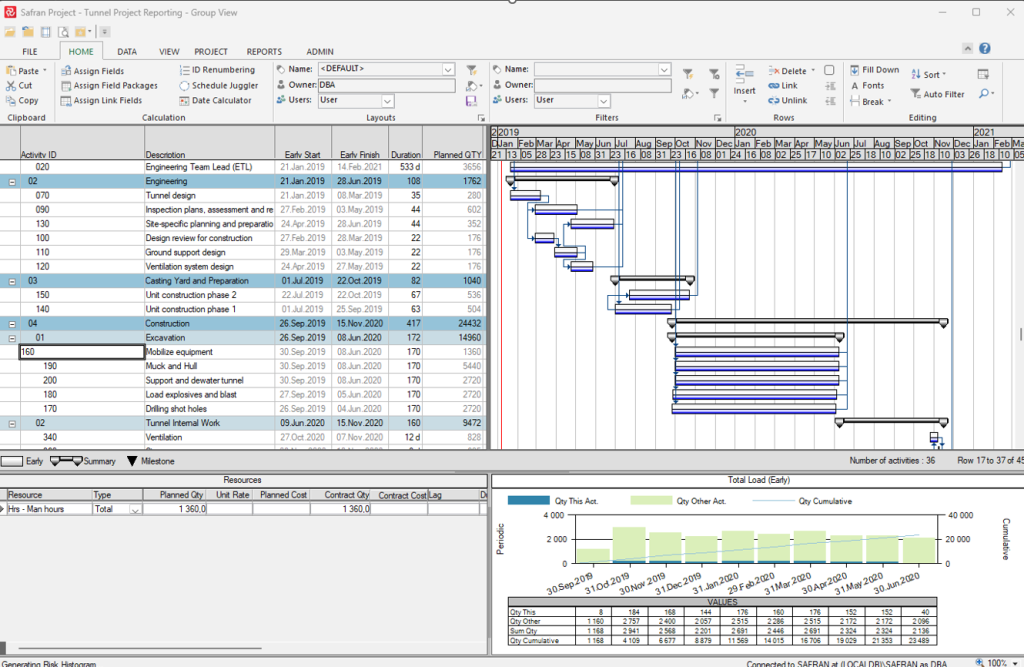
Task: Collapse the 04 Construction group
Action: (12, 324)
